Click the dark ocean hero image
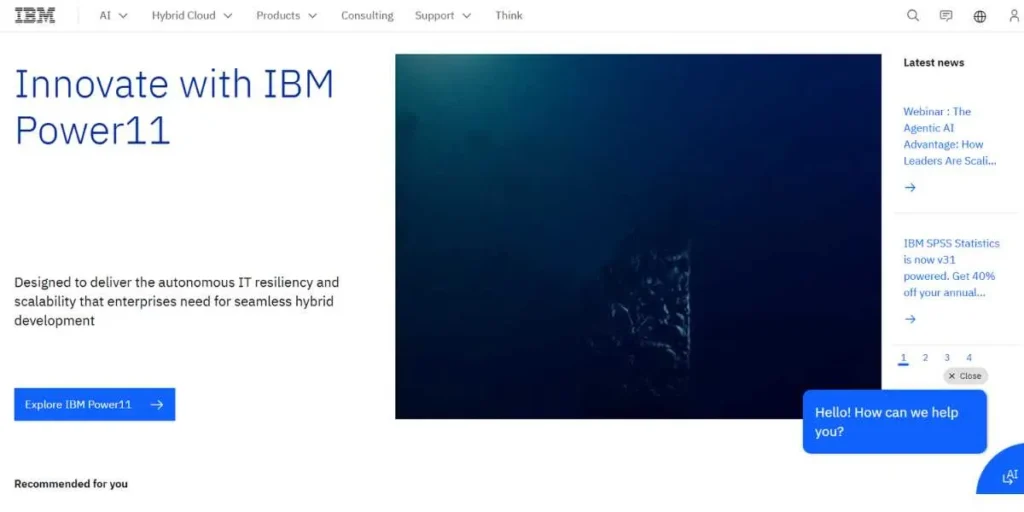The width and height of the screenshot is (1024, 512). click(638, 236)
